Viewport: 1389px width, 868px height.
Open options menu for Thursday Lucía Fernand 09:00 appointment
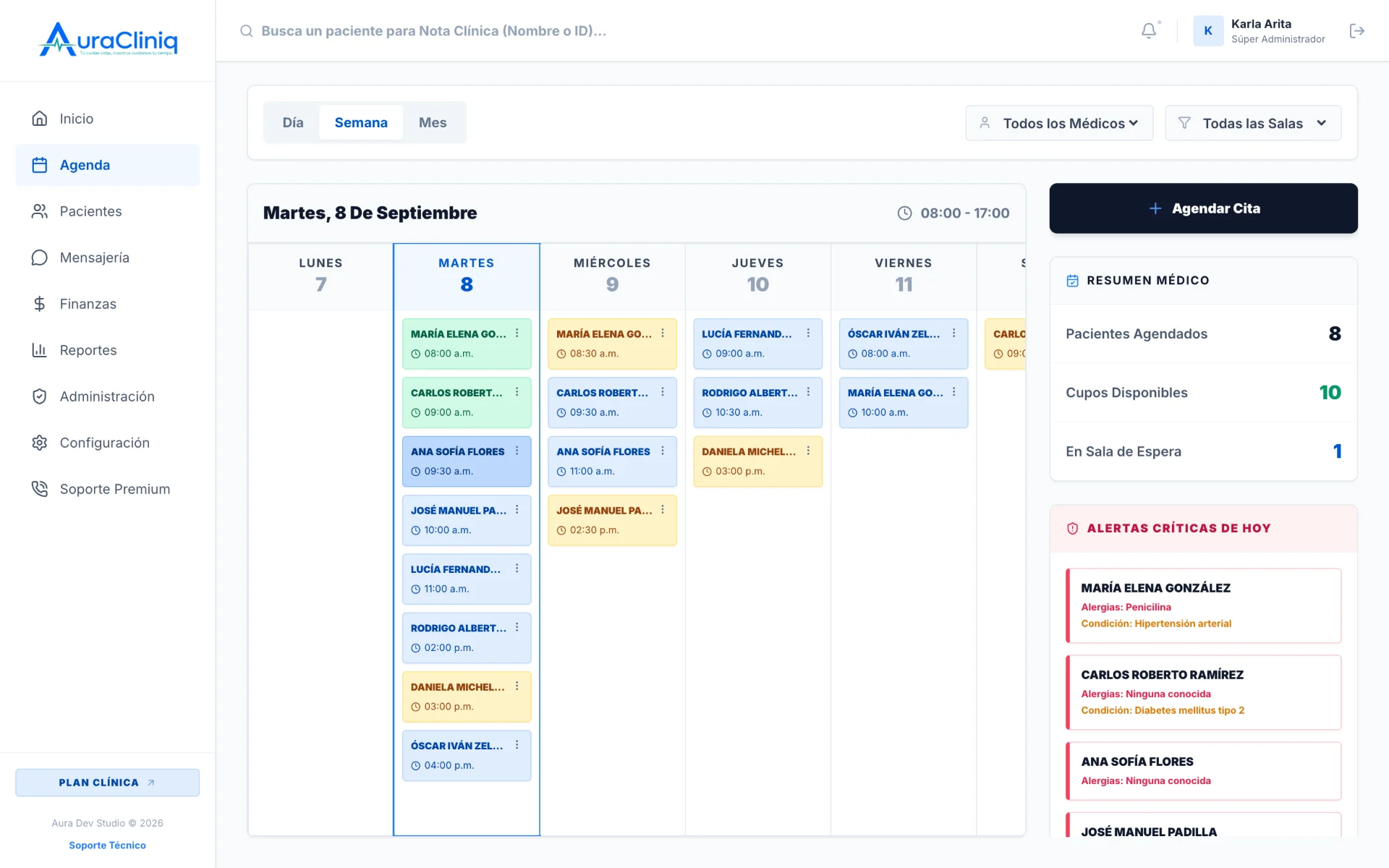click(808, 333)
